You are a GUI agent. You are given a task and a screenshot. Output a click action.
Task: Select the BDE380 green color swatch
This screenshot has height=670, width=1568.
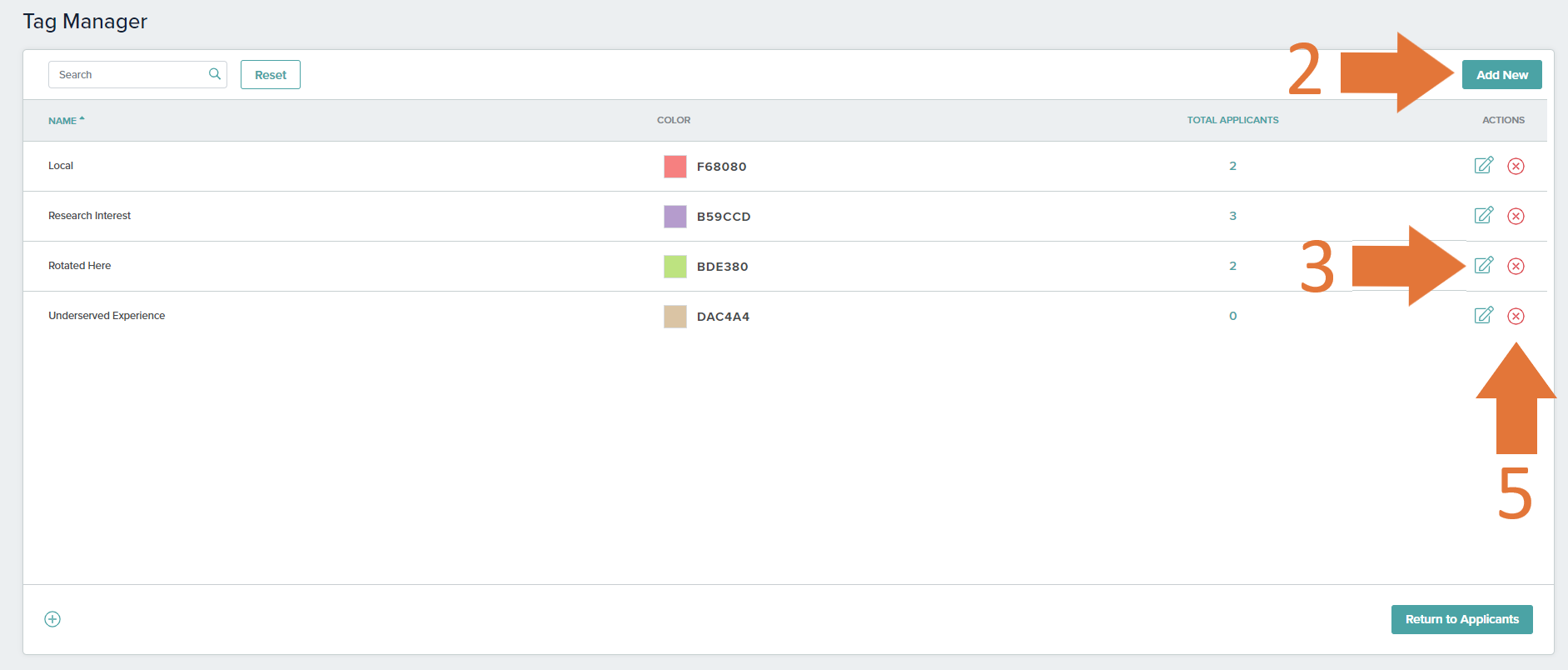[x=675, y=267]
